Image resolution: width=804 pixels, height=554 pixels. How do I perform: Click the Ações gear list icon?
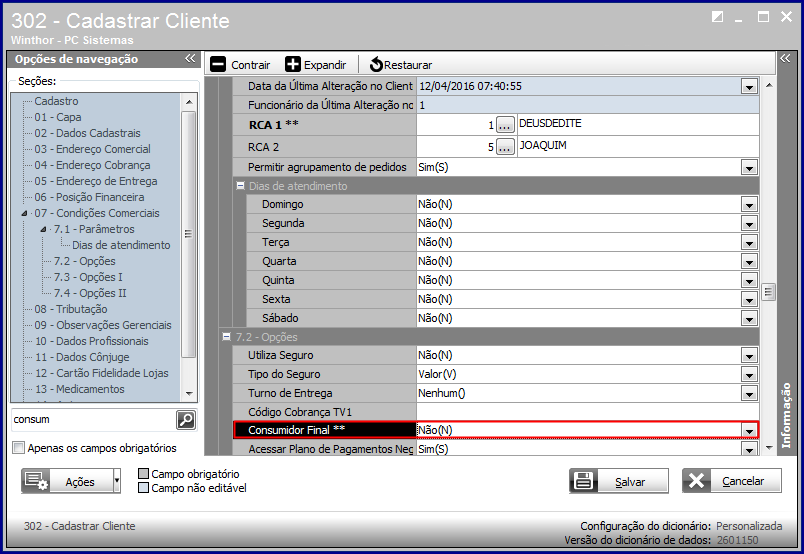coord(36,481)
